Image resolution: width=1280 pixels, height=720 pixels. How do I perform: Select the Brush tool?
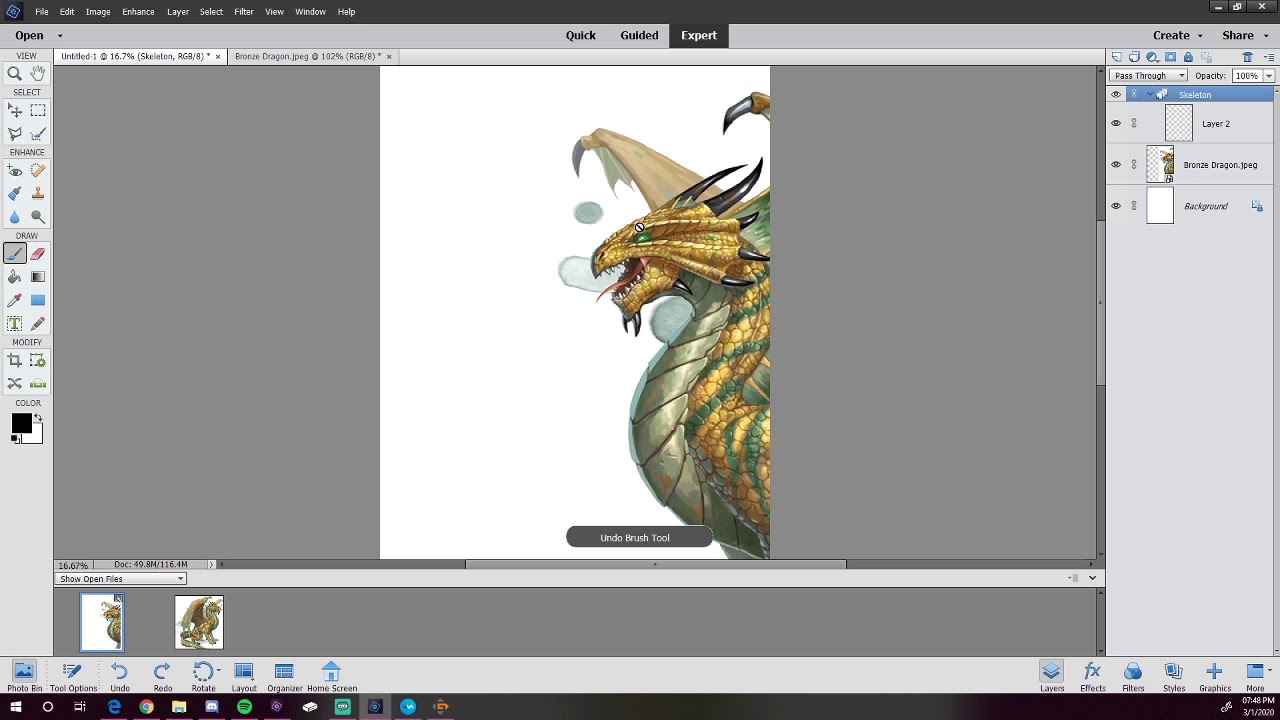15,254
